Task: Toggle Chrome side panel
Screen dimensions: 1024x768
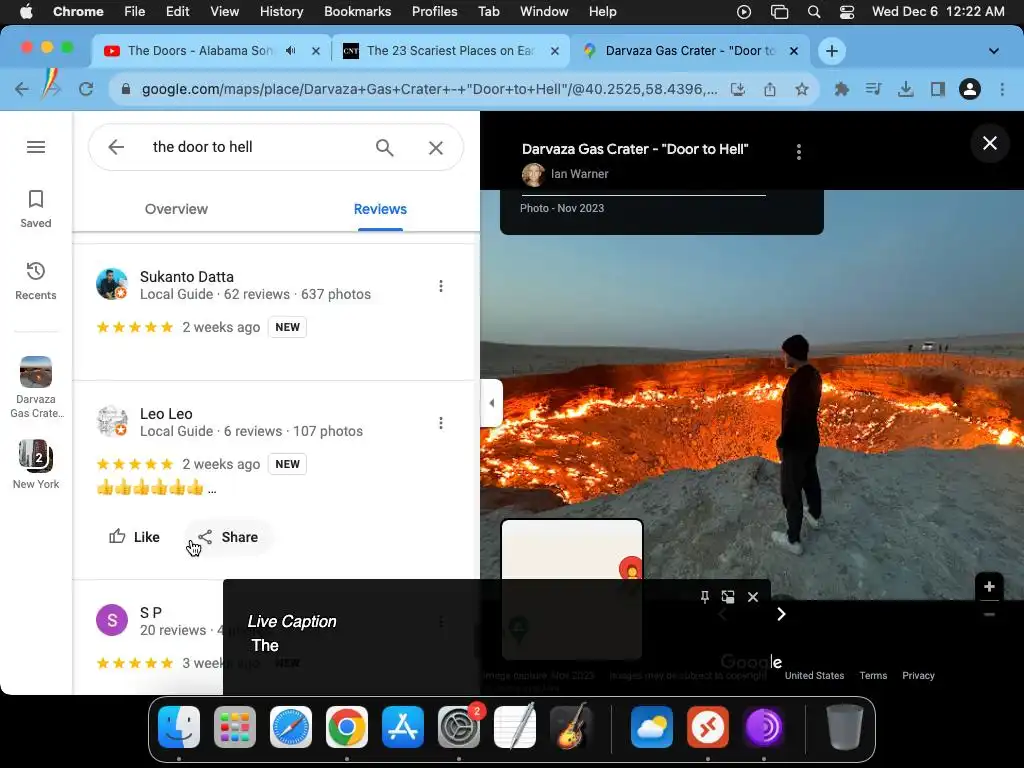Action: pos(938,89)
